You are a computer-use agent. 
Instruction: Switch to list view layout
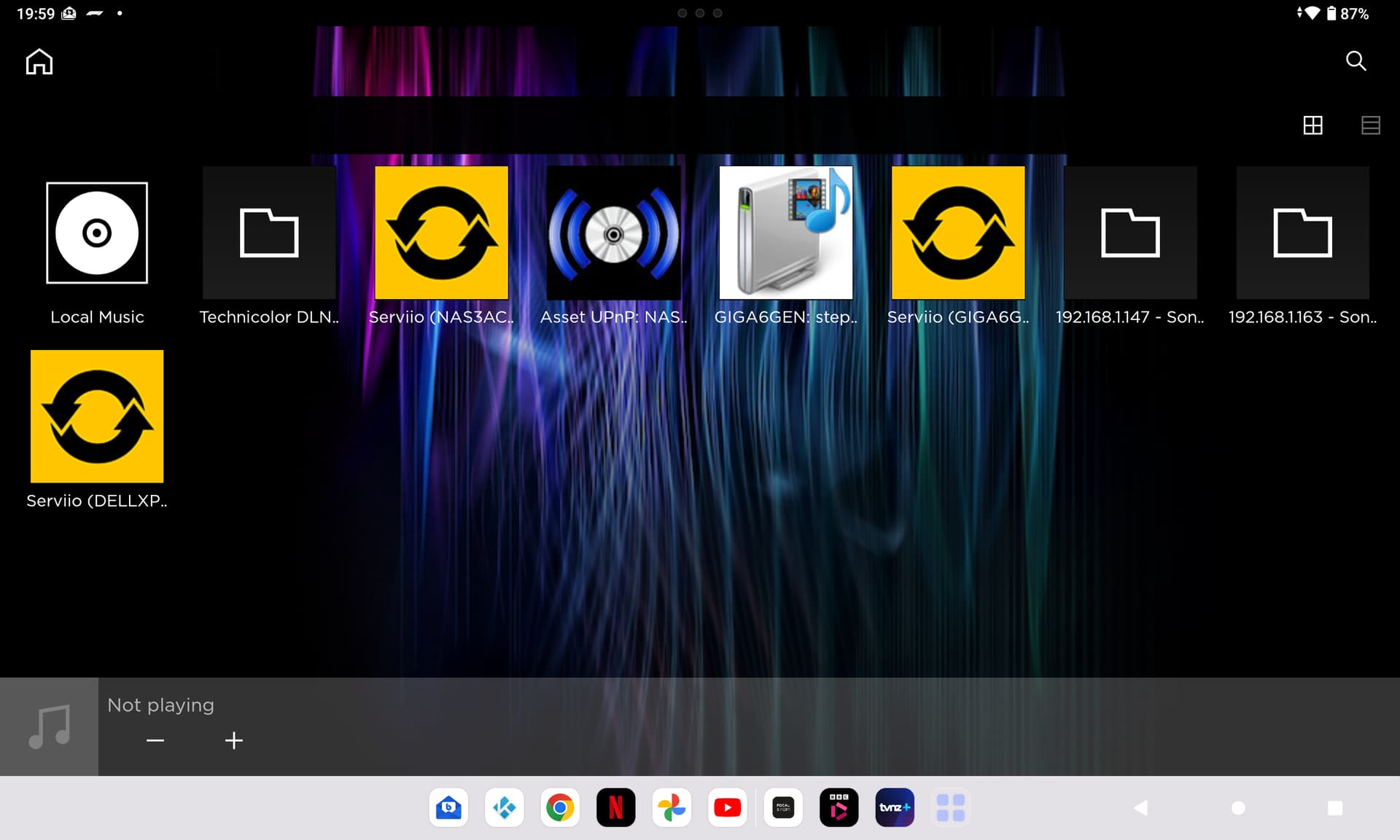(1370, 125)
